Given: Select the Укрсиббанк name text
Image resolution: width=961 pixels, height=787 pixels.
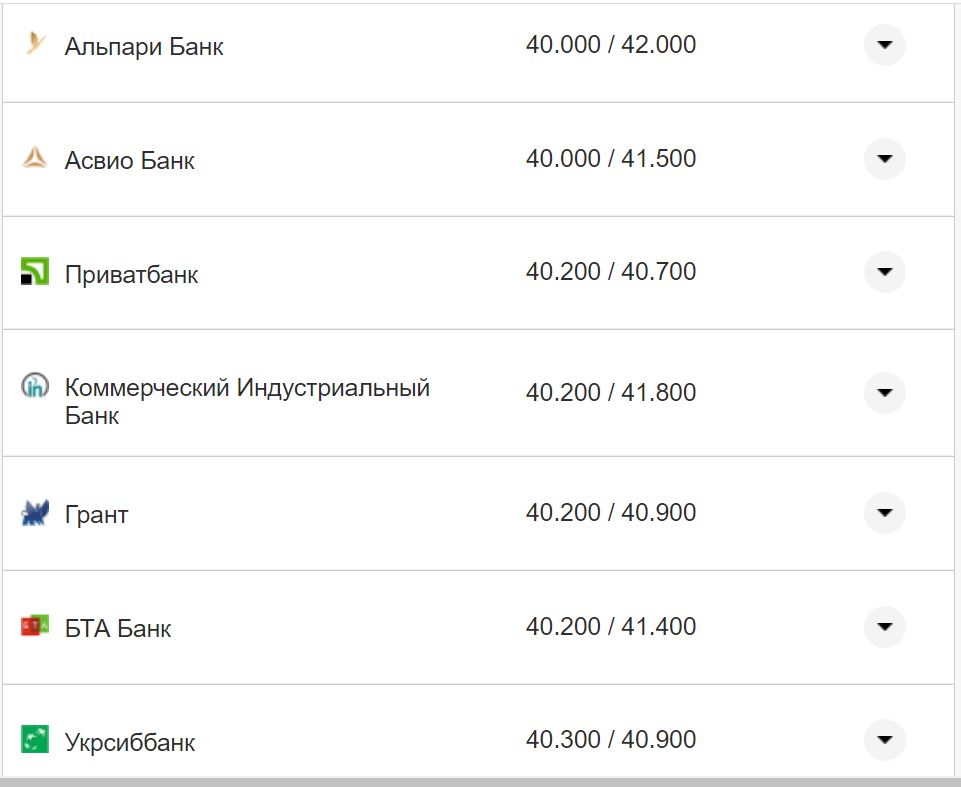Looking at the screenshot, I should (130, 742).
